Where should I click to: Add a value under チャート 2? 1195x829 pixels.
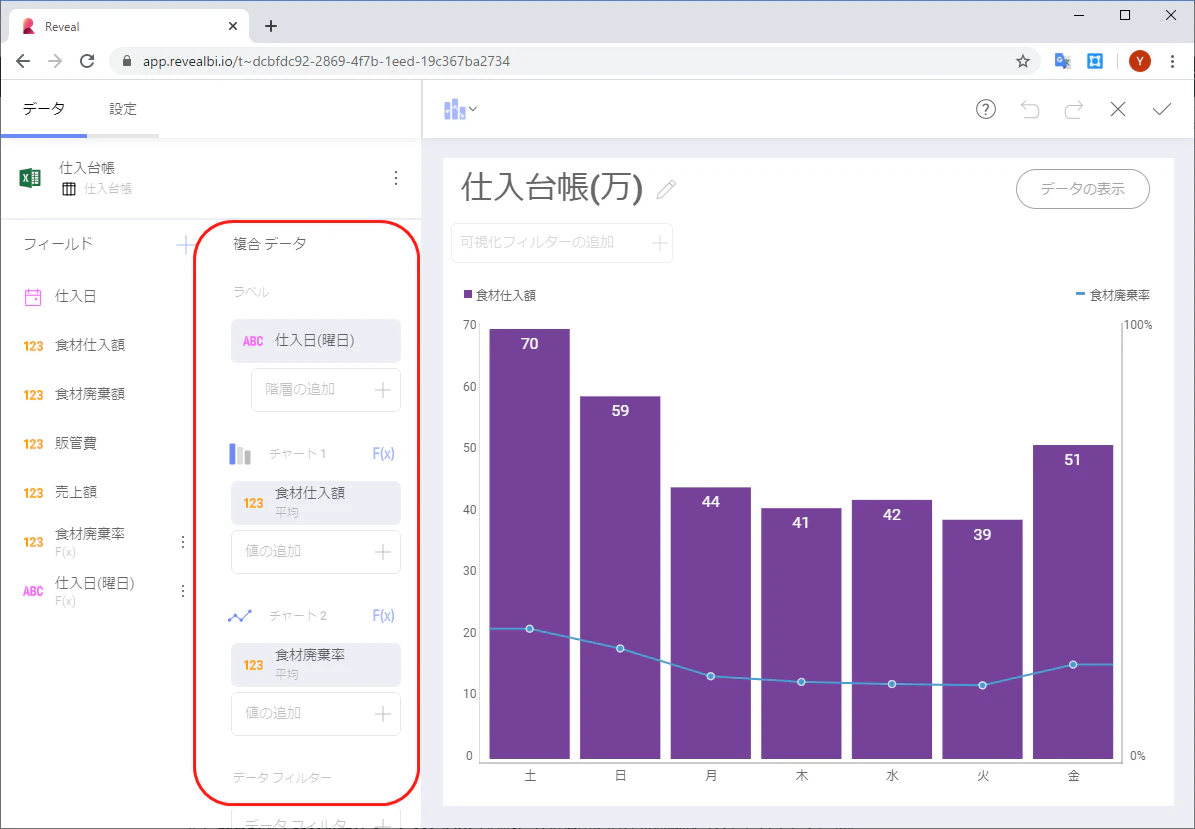click(x=316, y=714)
